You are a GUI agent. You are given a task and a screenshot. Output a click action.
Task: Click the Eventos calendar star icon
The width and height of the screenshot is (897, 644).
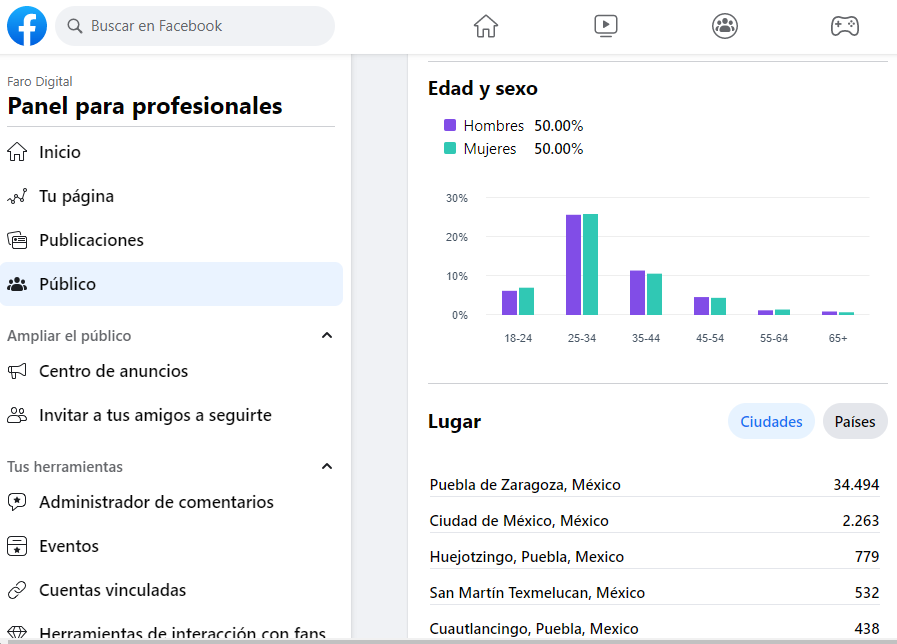coord(17,546)
